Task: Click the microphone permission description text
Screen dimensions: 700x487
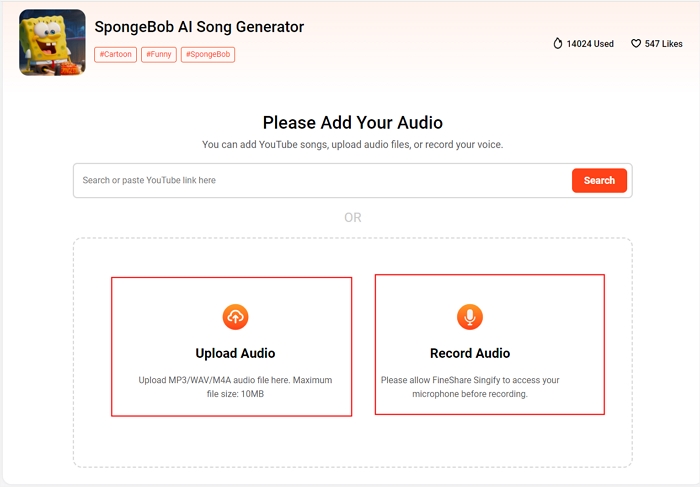Action: click(x=470, y=387)
